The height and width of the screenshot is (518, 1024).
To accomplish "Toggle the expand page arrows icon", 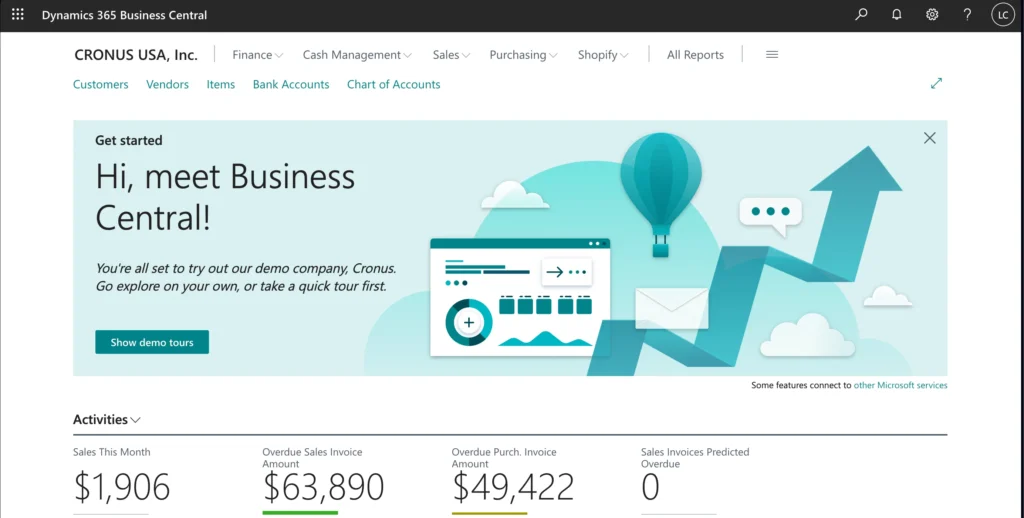I will tap(936, 84).
